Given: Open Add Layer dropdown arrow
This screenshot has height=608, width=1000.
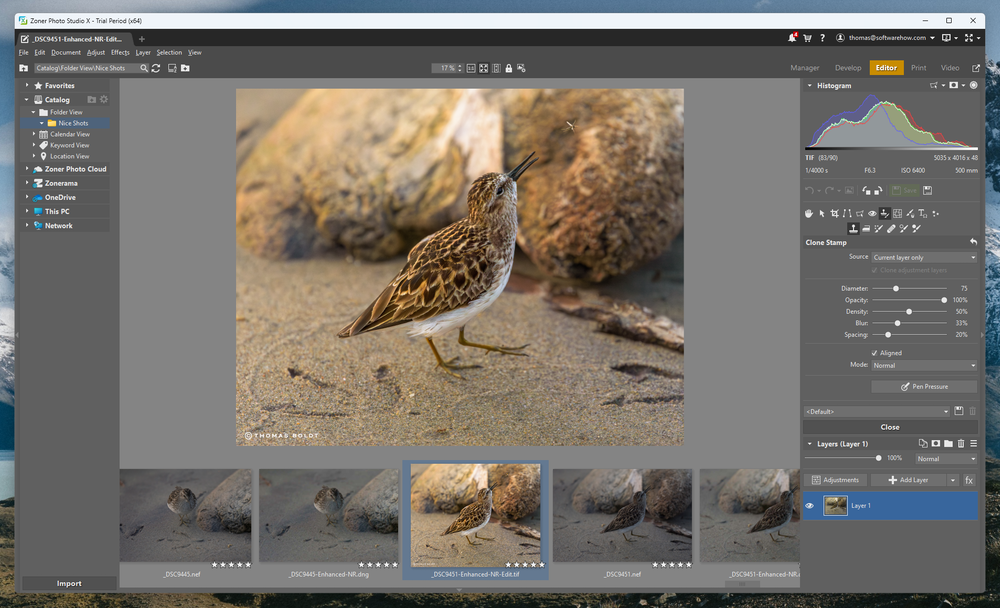Looking at the screenshot, I should coord(953,480).
